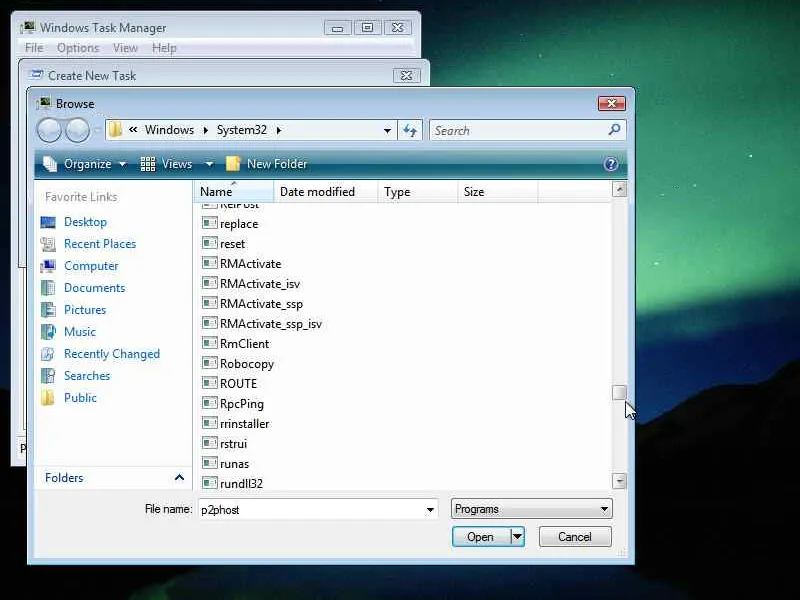
Task: Open the Public folder link
Action: (80, 397)
